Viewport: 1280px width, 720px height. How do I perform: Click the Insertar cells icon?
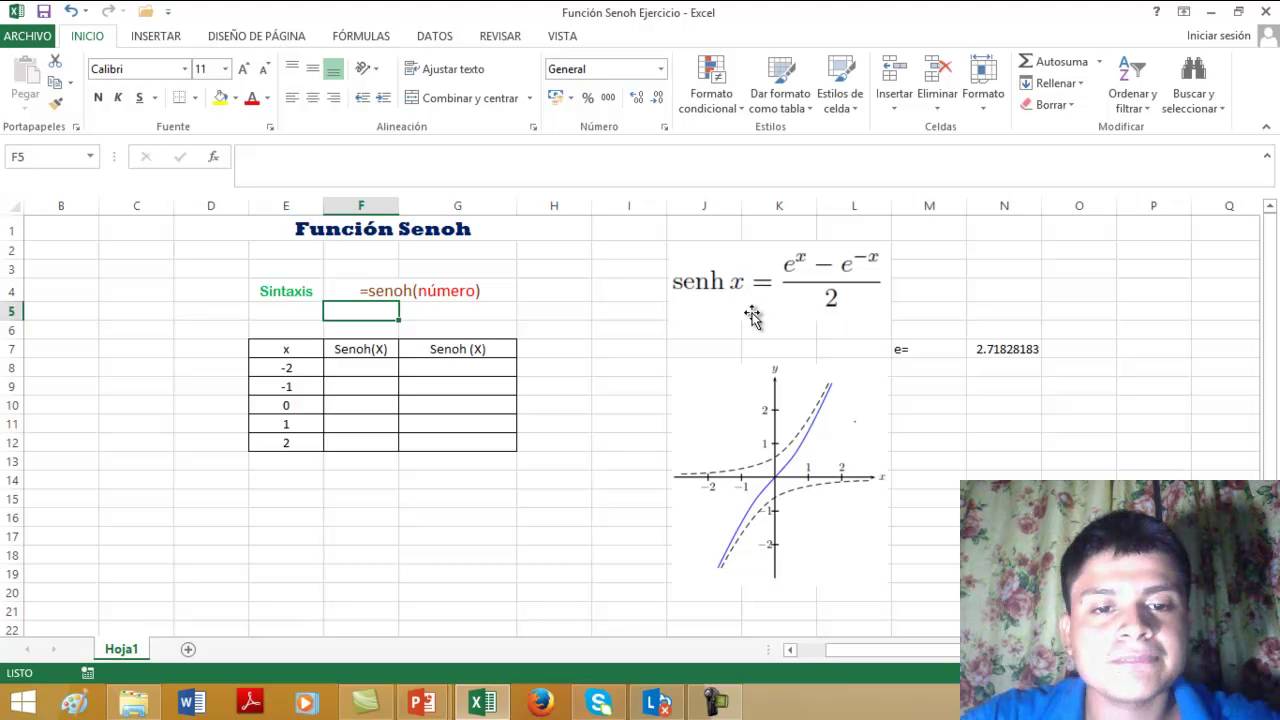point(894,70)
